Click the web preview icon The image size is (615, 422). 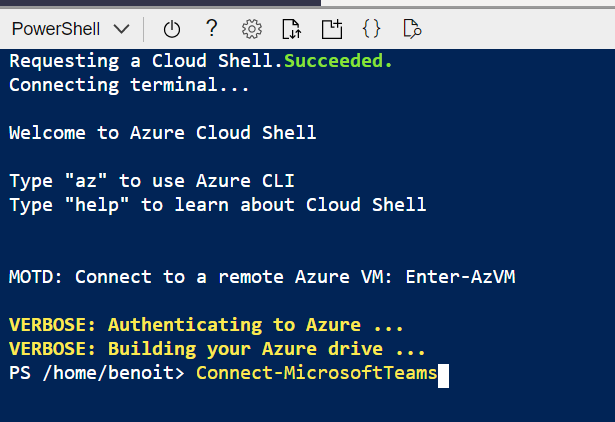point(411,29)
